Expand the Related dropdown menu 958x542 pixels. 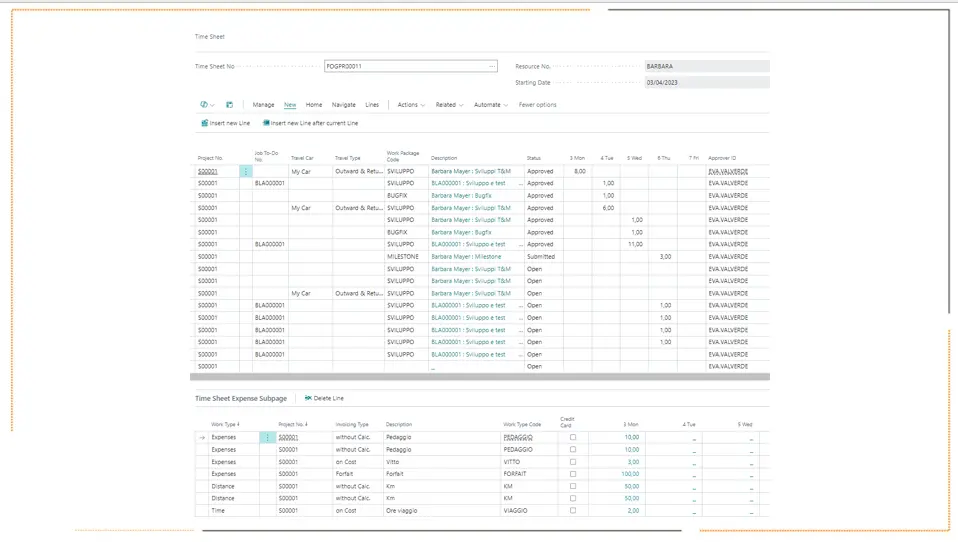point(449,104)
